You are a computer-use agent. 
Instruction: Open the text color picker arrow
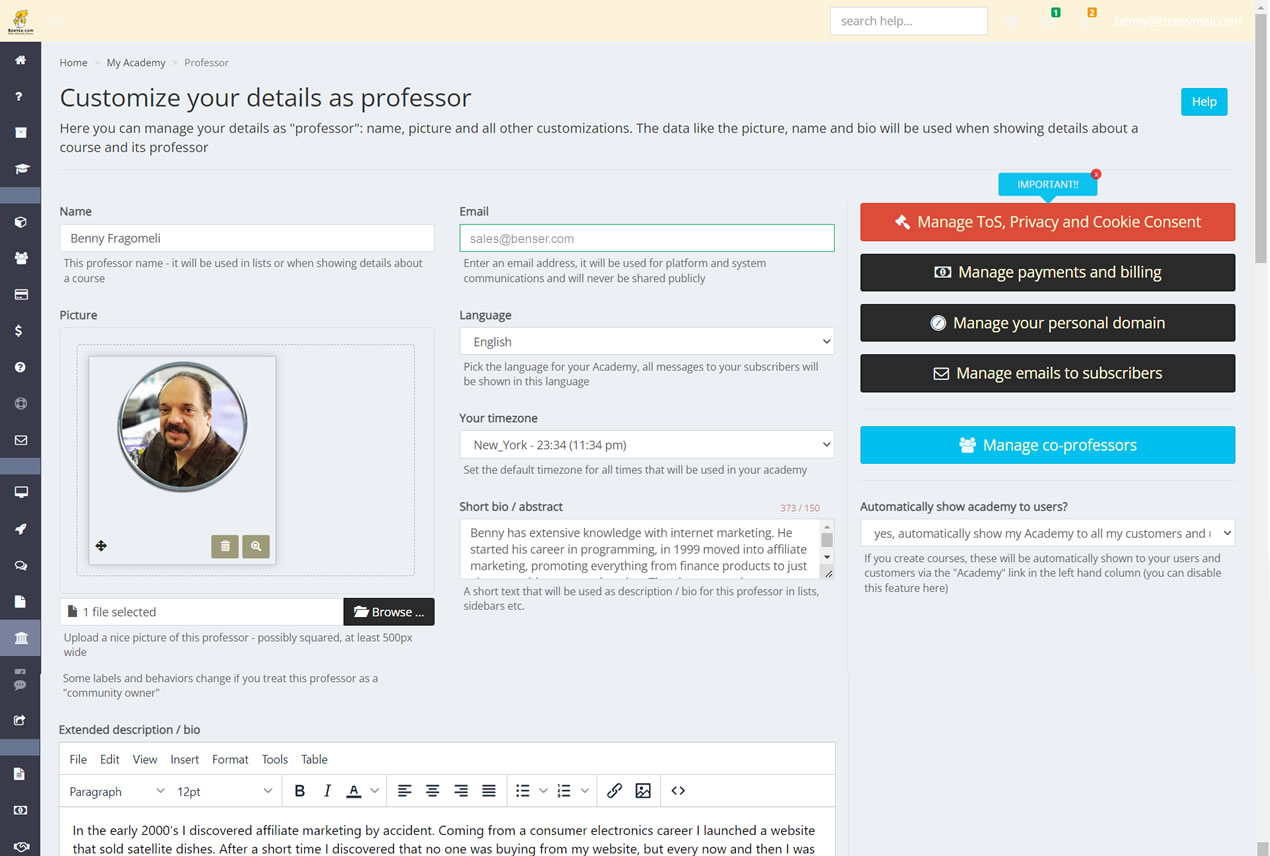click(375, 791)
